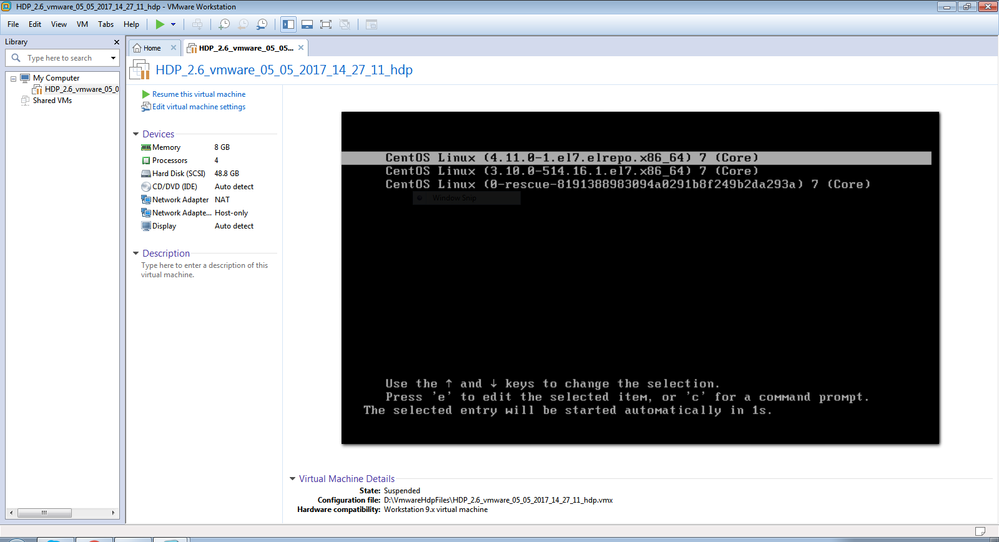Click the description text entry area
This screenshot has width=999, height=542.
point(205,270)
